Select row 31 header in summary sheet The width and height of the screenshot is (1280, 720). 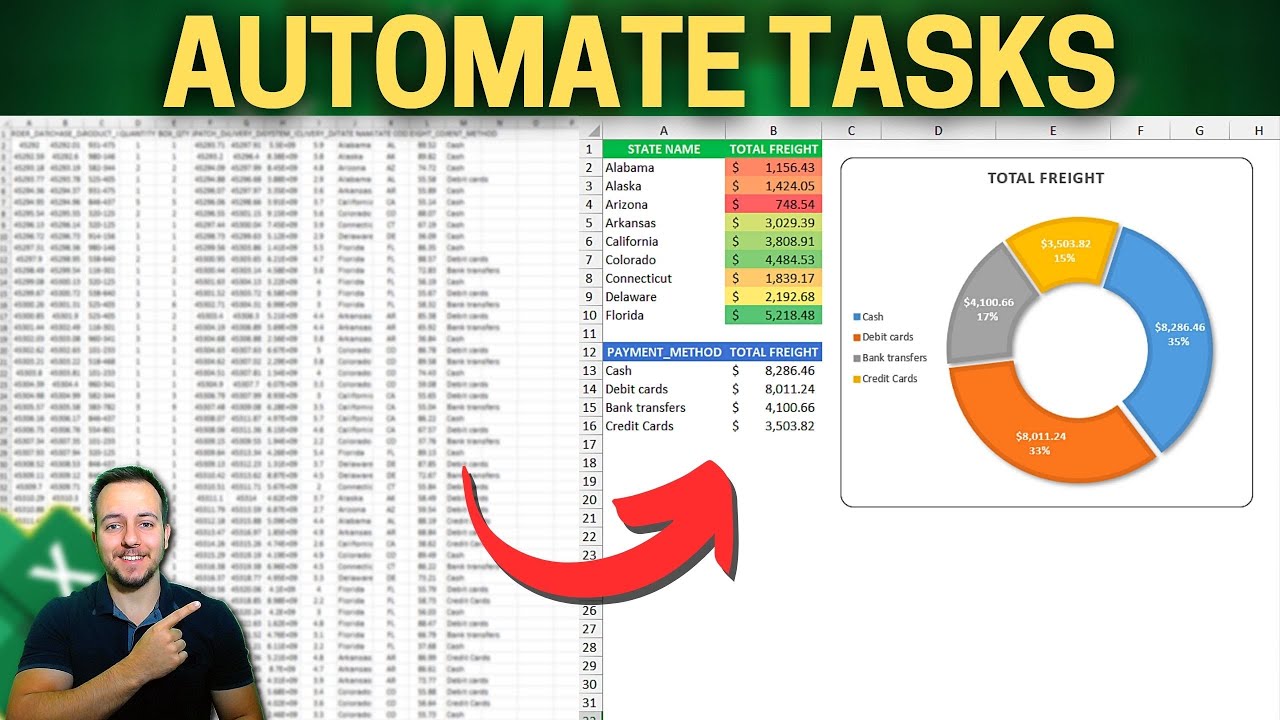pos(590,703)
